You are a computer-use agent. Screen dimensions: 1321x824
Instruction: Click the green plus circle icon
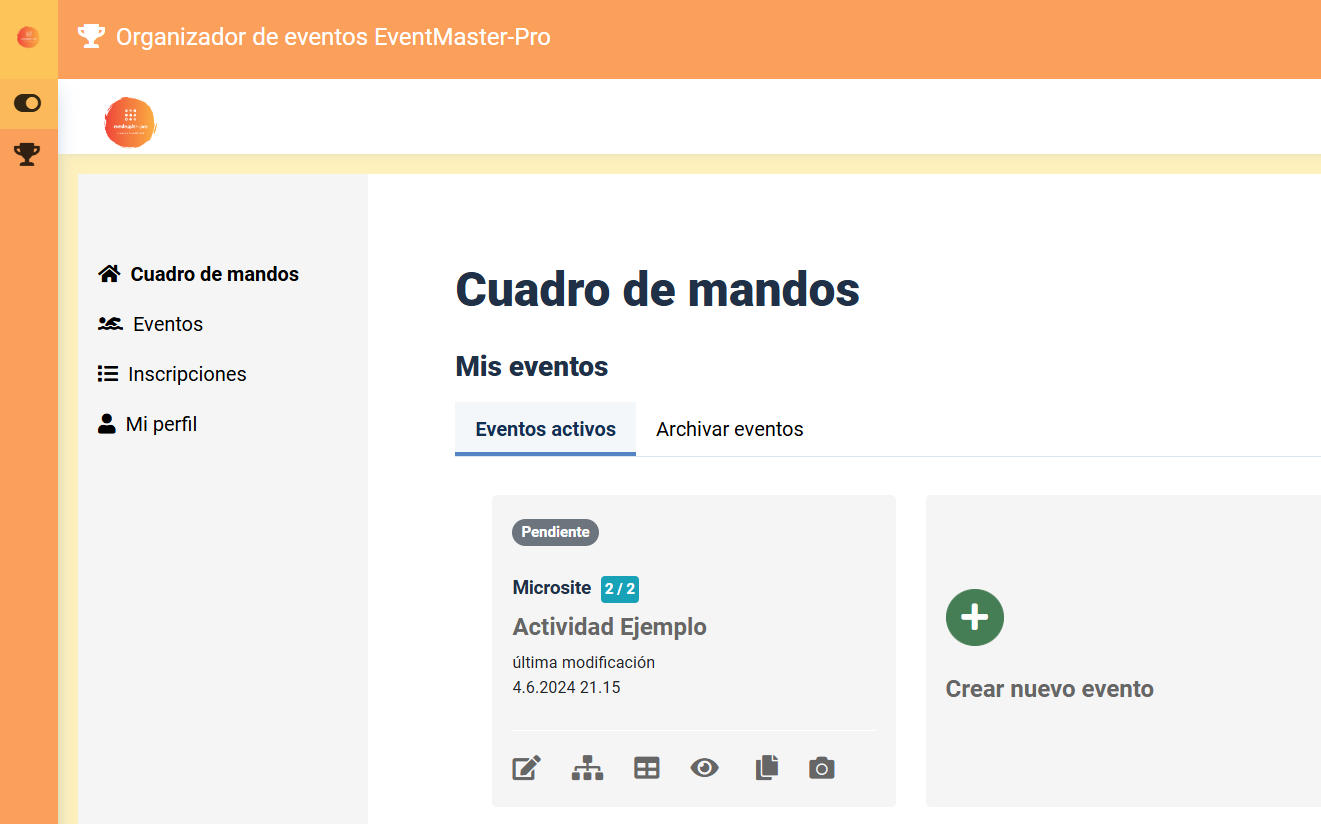(x=975, y=617)
